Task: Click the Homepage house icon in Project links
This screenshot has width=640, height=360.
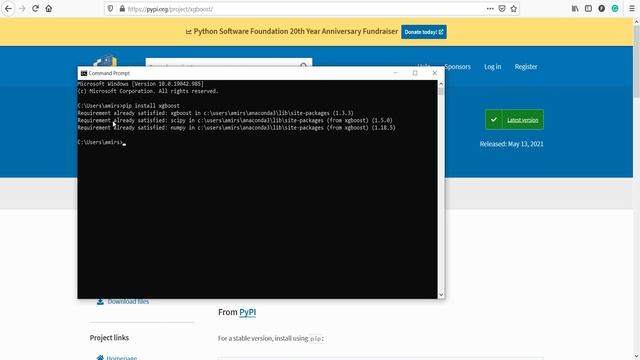Action: 100,358
